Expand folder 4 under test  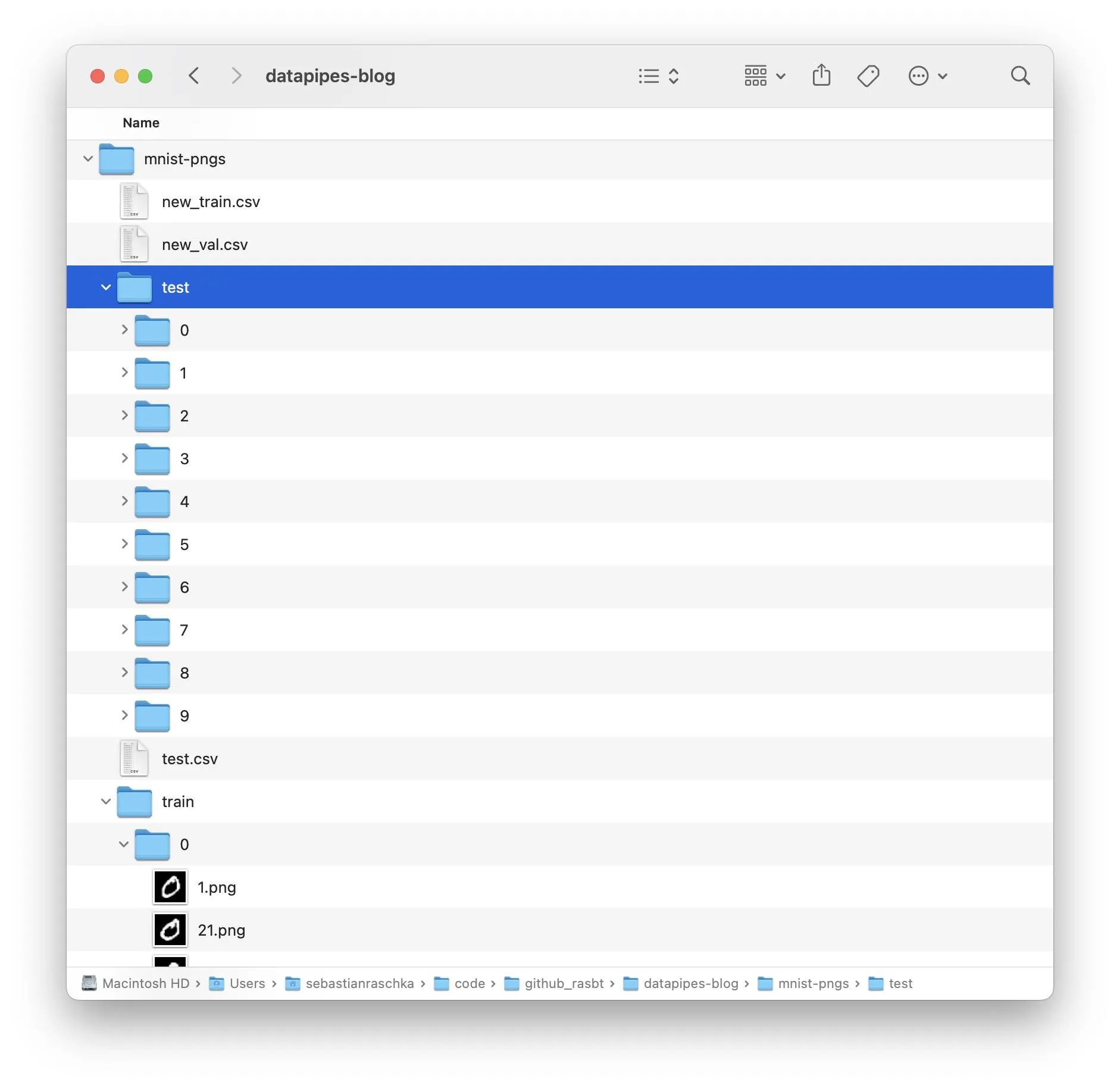(x=124, y=501)
